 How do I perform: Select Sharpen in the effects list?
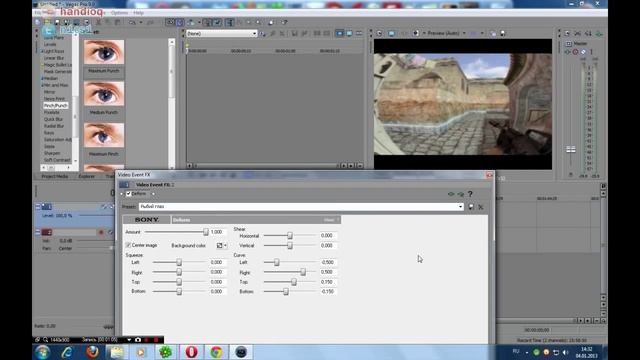click(52, 153)
